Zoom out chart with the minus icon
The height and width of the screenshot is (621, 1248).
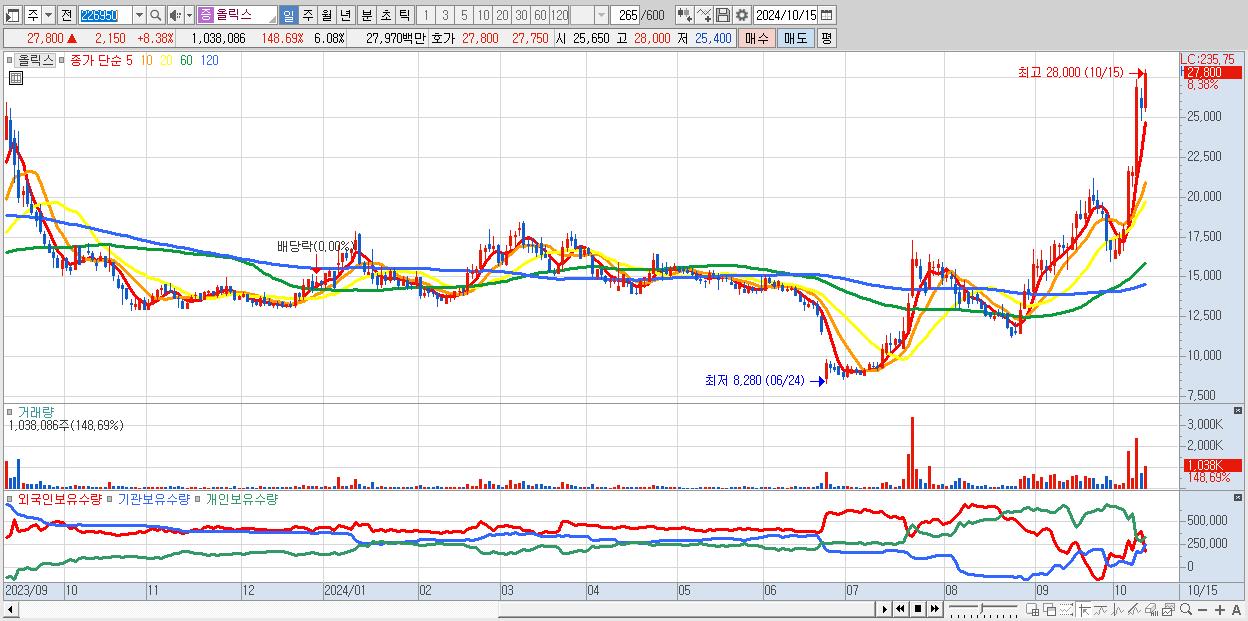[1202, 610]
